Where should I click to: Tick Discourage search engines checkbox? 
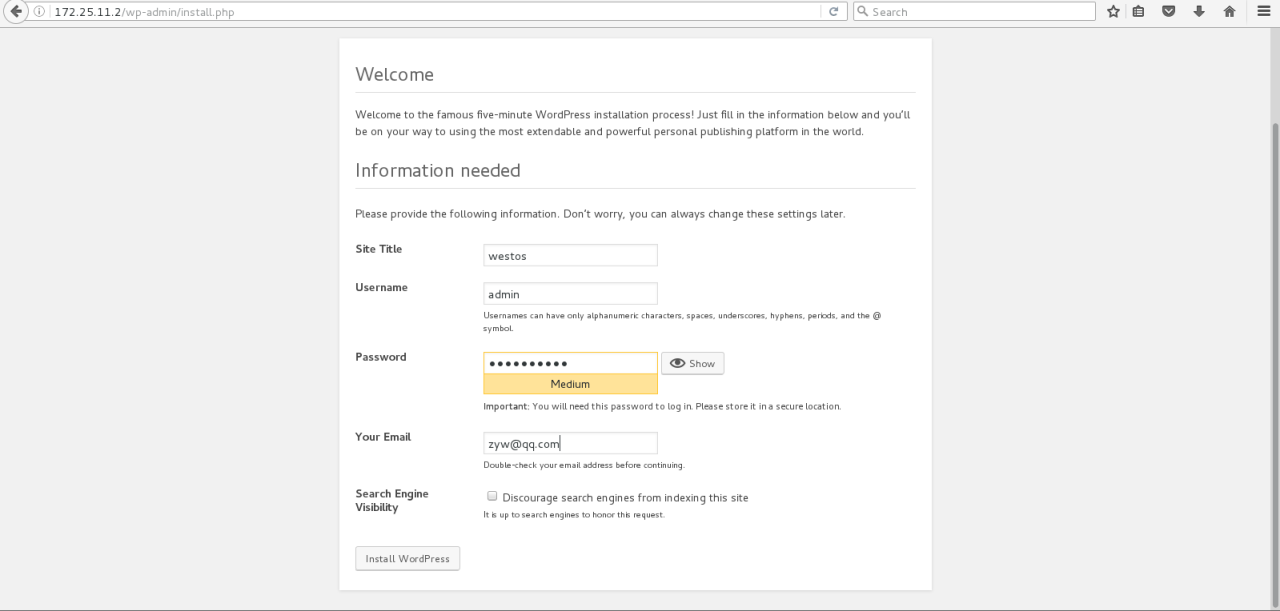tap(492, 496)
